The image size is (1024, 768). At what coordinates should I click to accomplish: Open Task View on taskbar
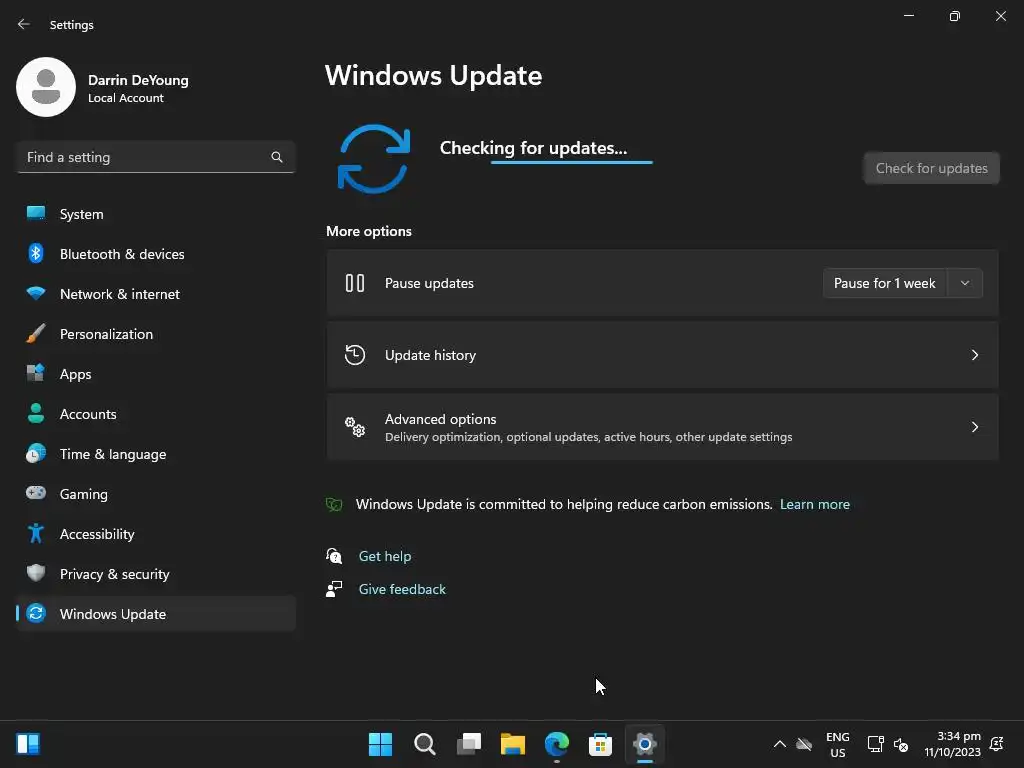(x=469, y=744)
